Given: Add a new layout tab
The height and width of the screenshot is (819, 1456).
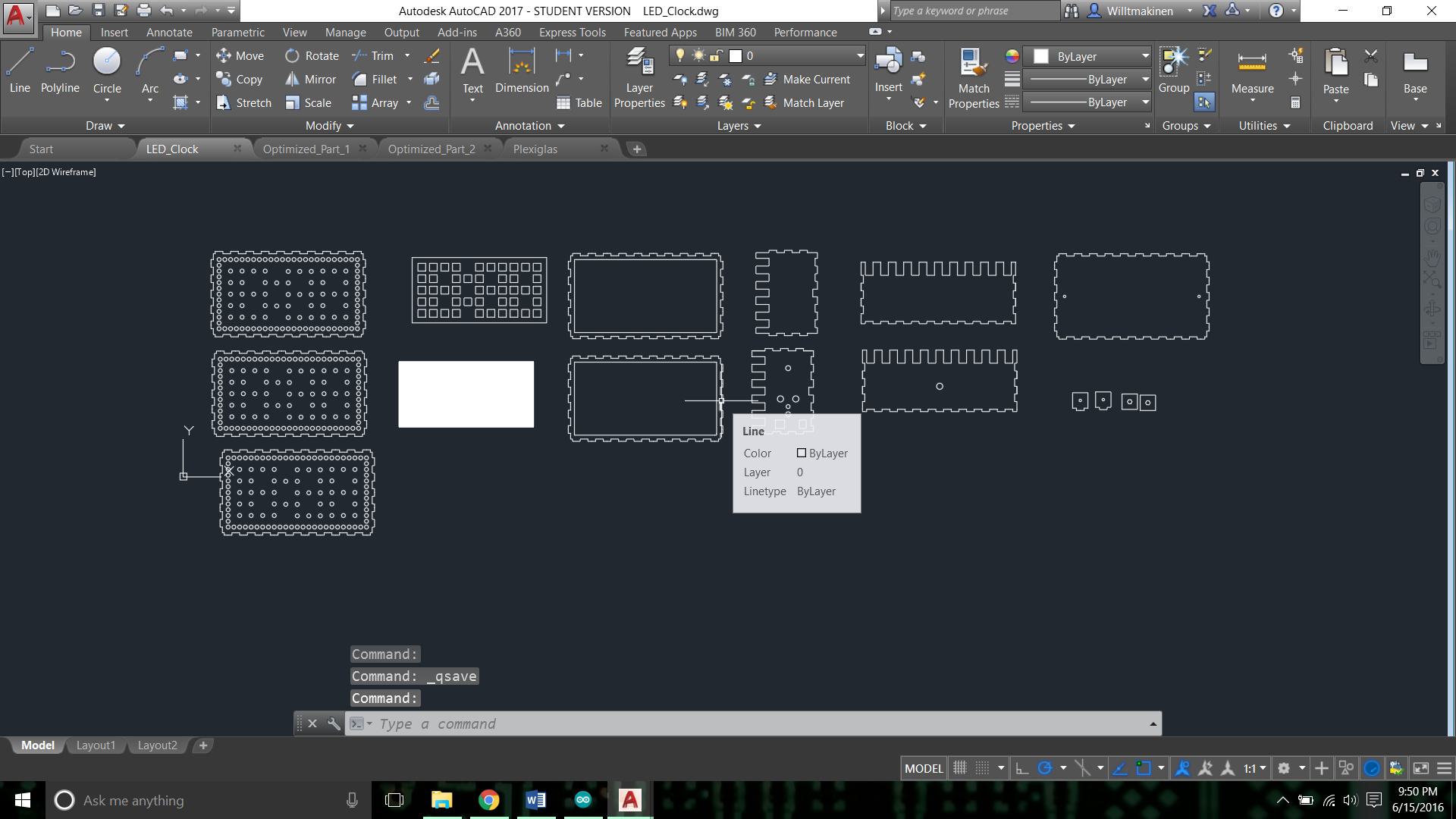Looking at the screenshot, I should [x=203, y=745].
